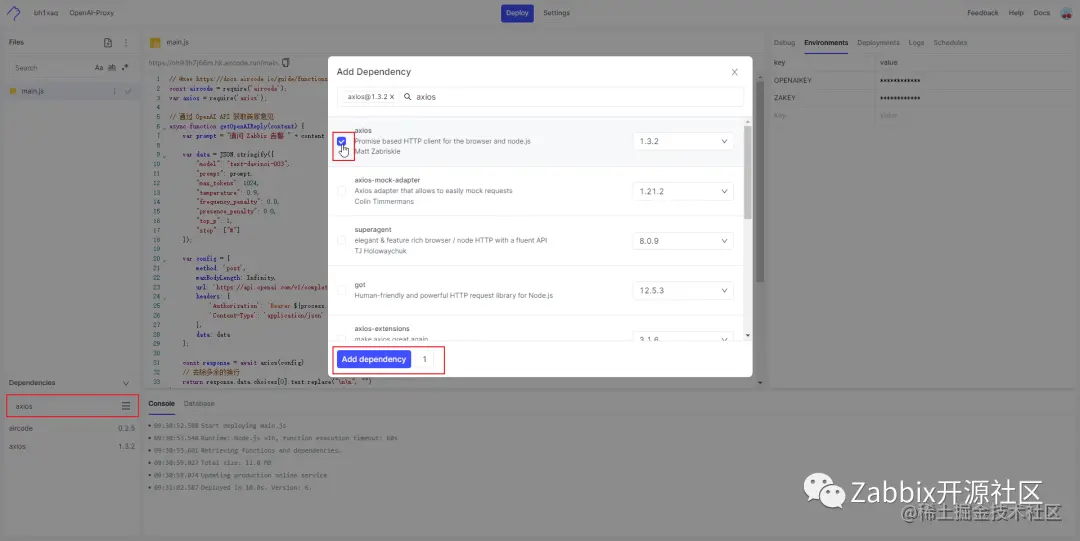The height and width of the screenshot is (541, 1080).
Task: Copy the function URL
Action: pyautogui.click(x=286, y=63)
